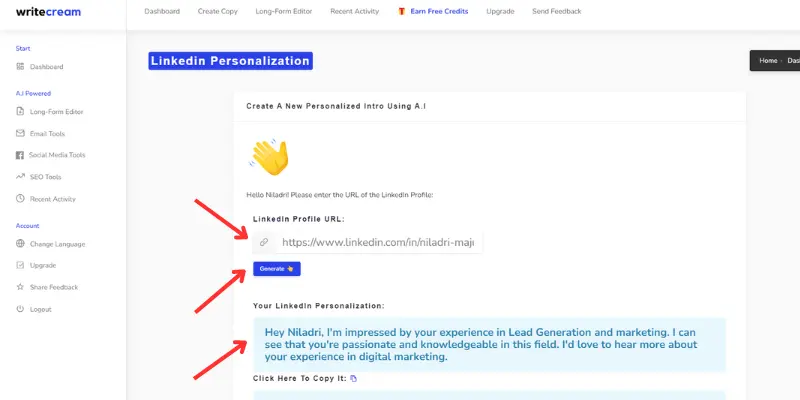Open Recent Activity label from the sidebar
Screen dimensions: 800x400
click(53, 199)
